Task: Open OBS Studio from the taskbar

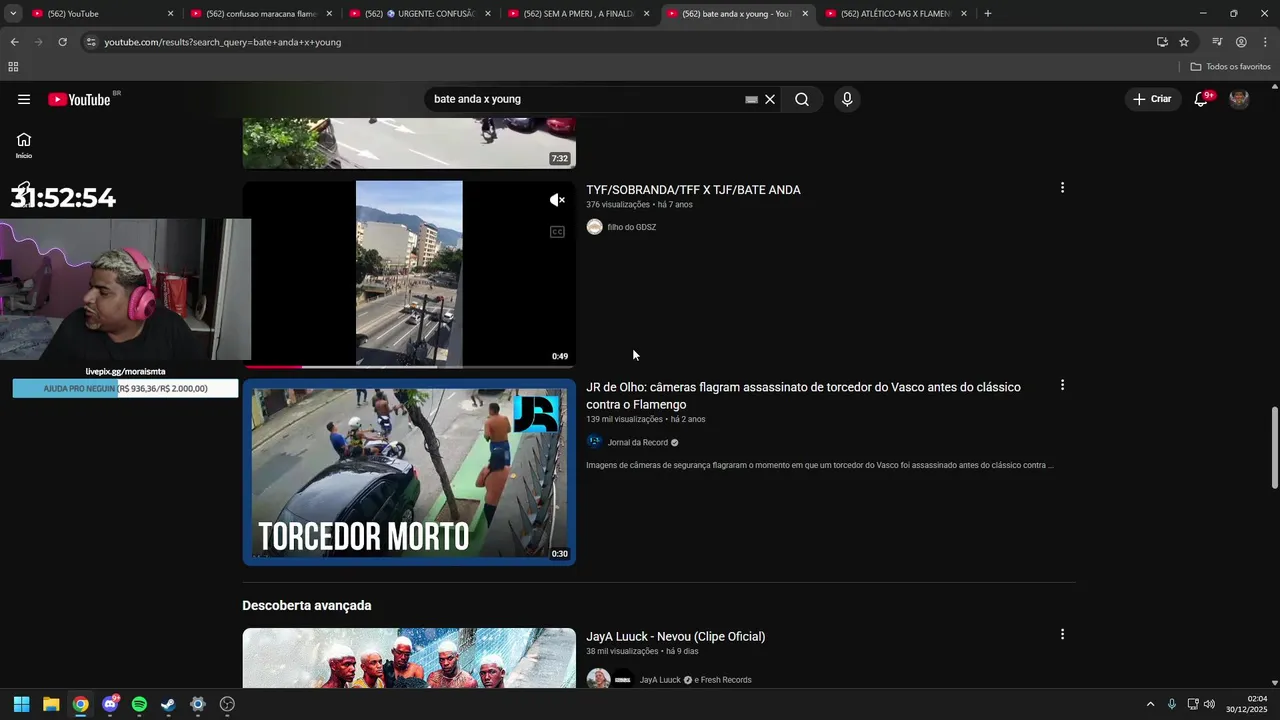Action: pyautogui.click(x=227, y=704)
